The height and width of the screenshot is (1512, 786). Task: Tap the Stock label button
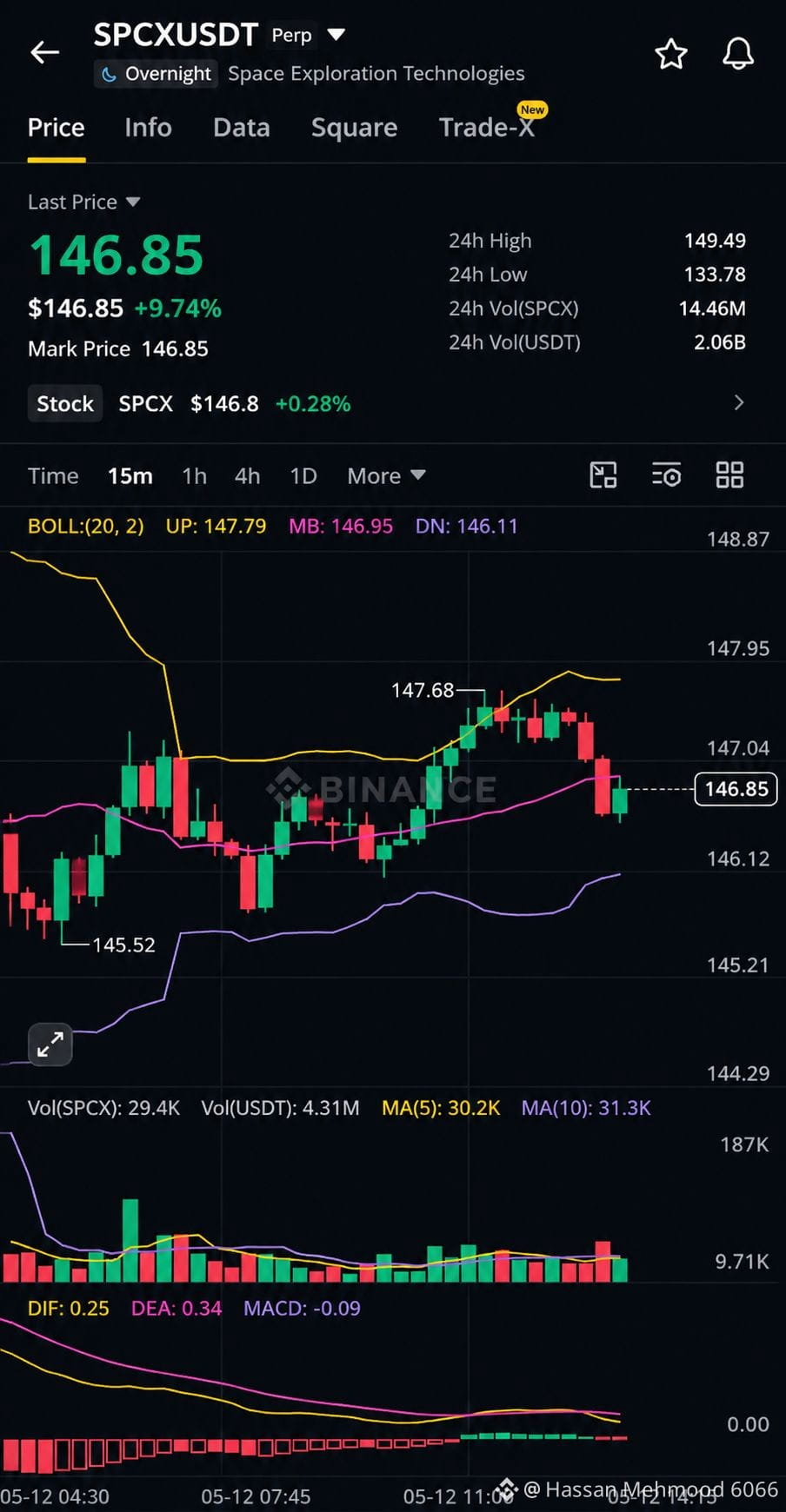(65, 403)
